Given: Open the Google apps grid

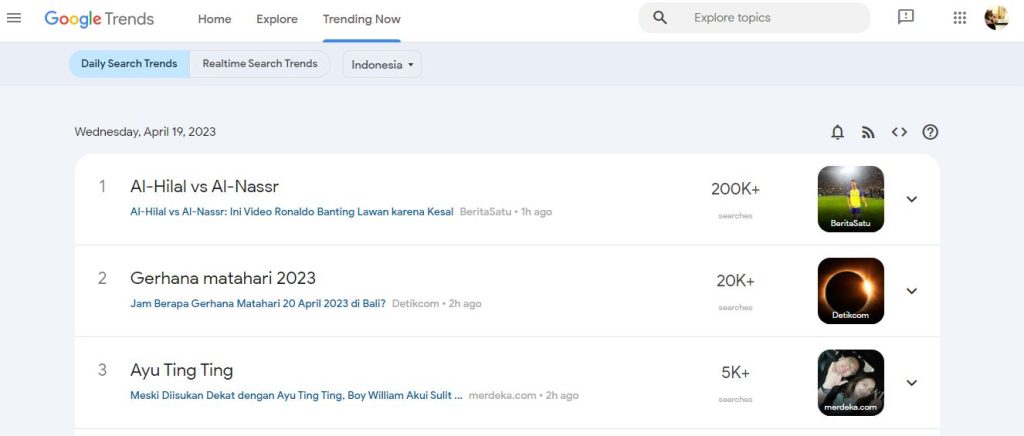Looking at the screenshot, I should point(959,18).
